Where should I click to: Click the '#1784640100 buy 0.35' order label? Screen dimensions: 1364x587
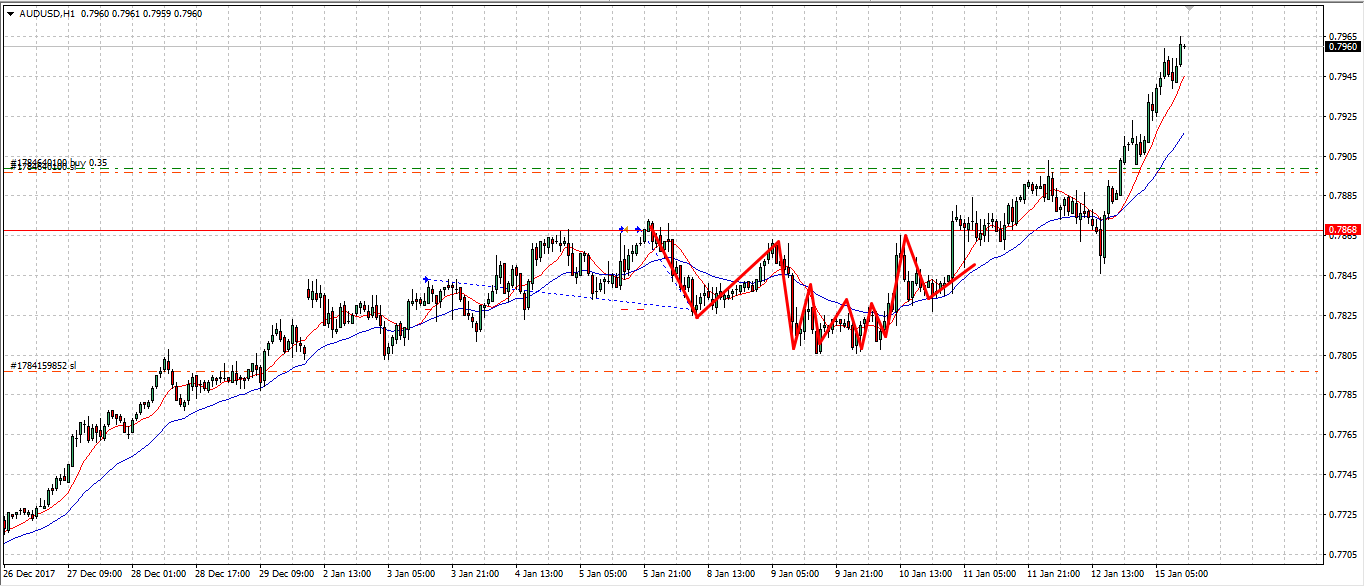[x=58, y=162]
